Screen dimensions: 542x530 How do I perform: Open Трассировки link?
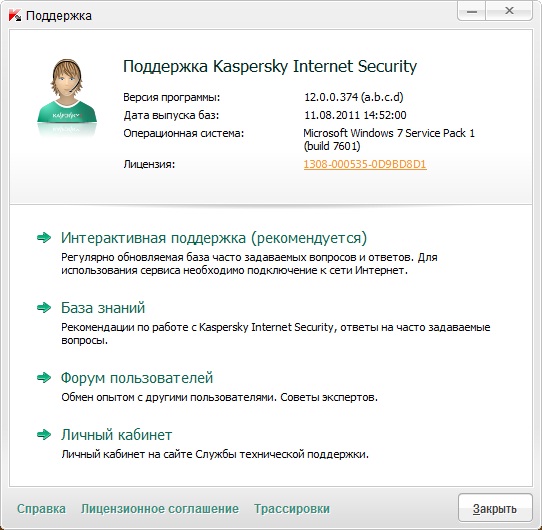292,509
